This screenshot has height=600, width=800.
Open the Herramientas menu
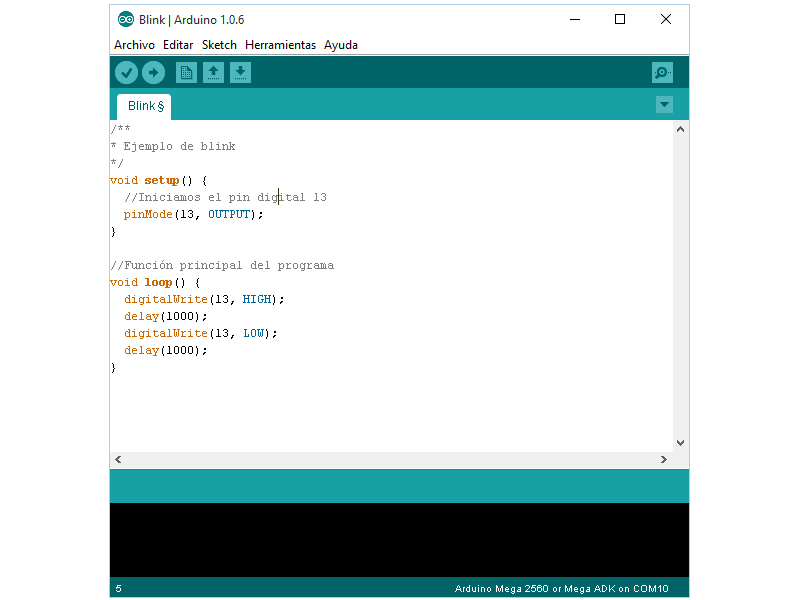281,45
